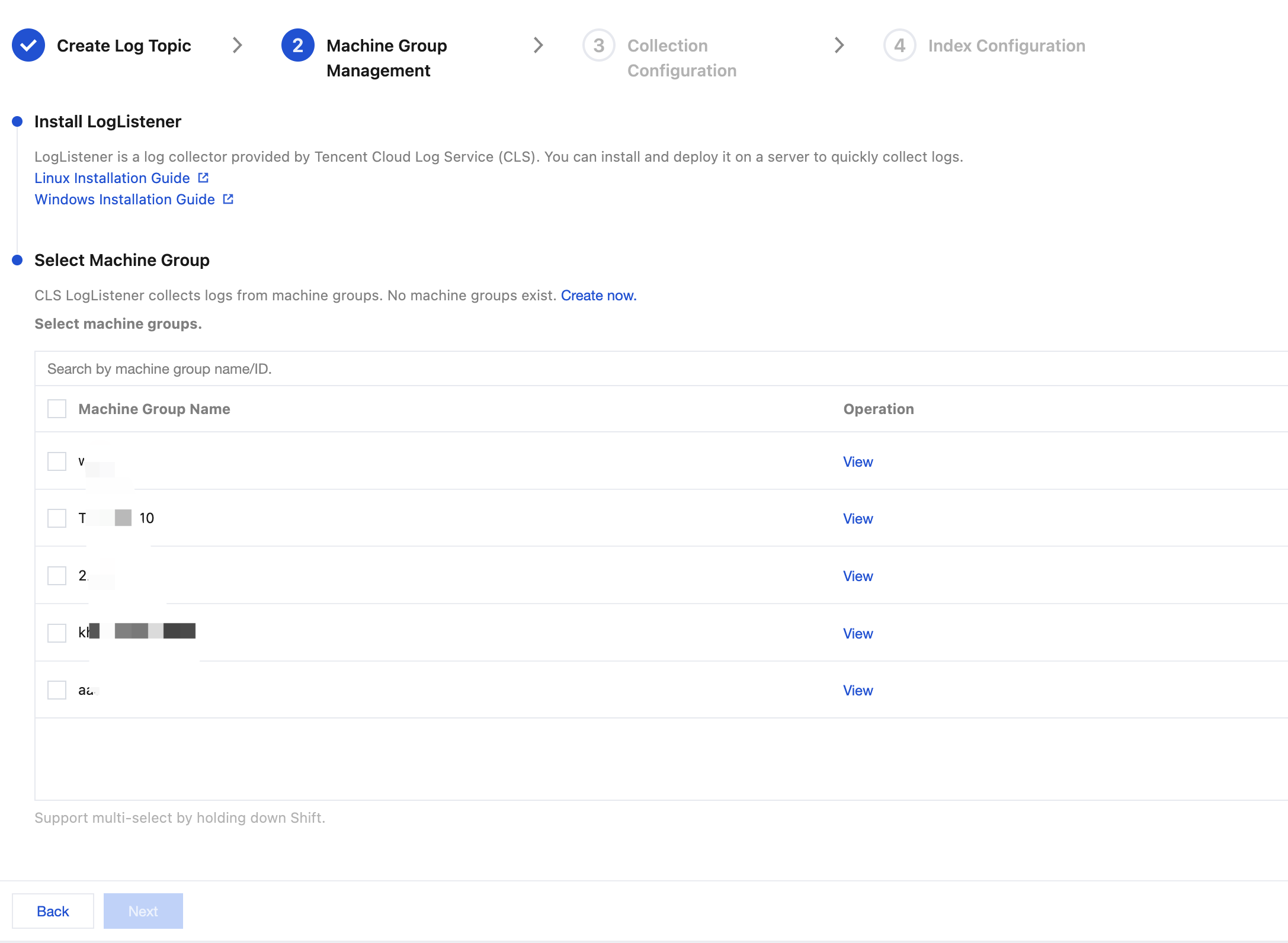Image resolution: width=1288 pixels, height=943 pixels.
Task: Tick checkbox for the last machine group
Action: point(57,690)
